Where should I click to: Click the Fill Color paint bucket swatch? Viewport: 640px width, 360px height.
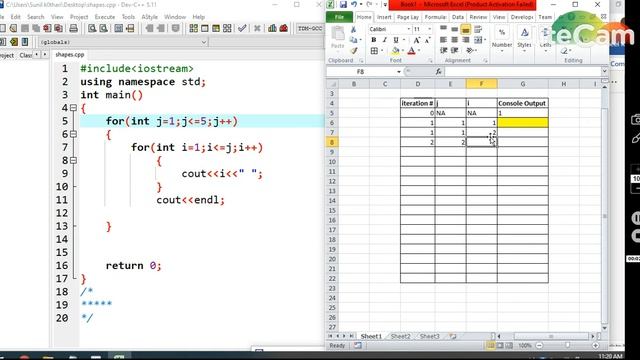coord(395,51)
